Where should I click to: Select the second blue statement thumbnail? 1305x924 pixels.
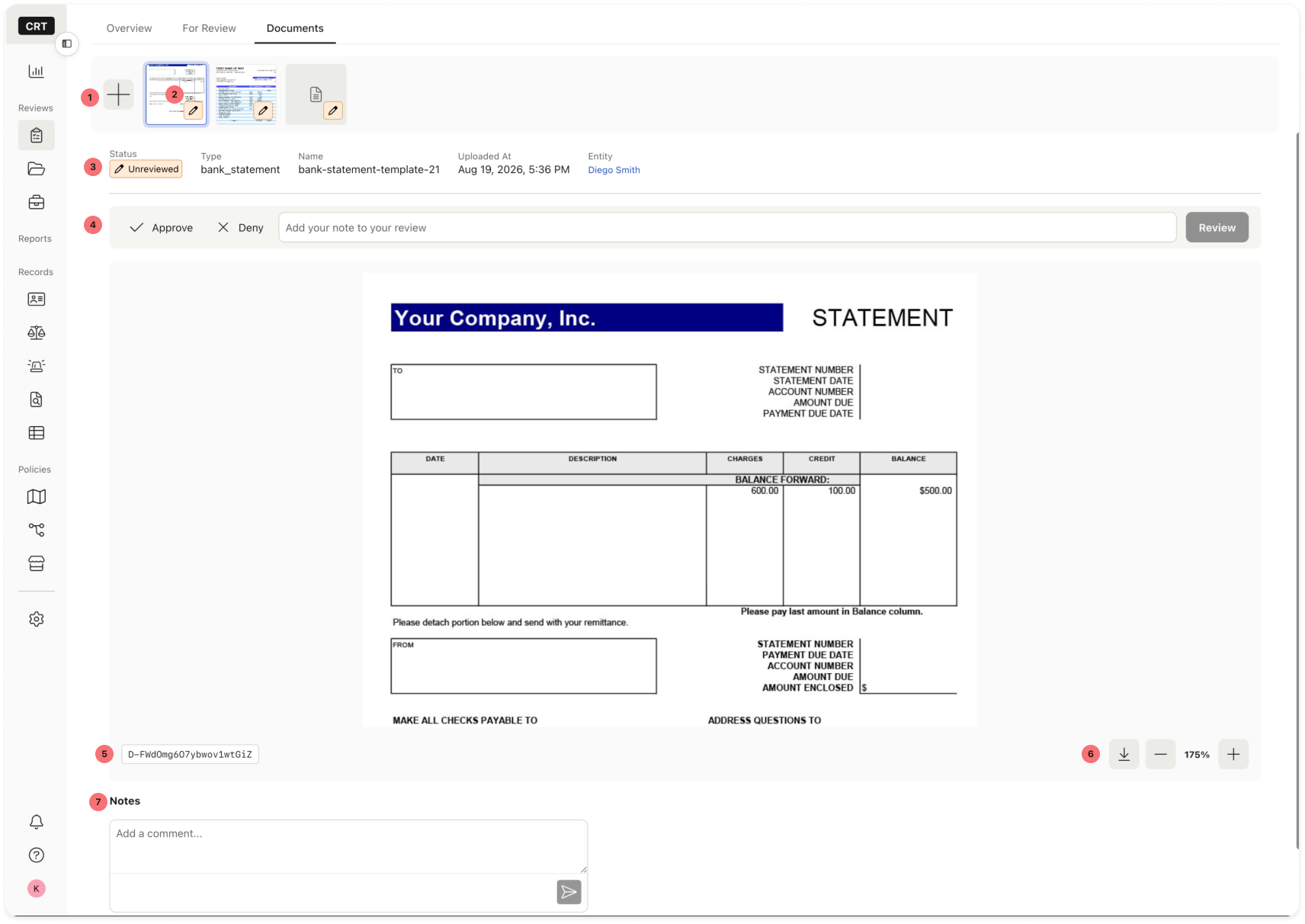pos(245,95)
